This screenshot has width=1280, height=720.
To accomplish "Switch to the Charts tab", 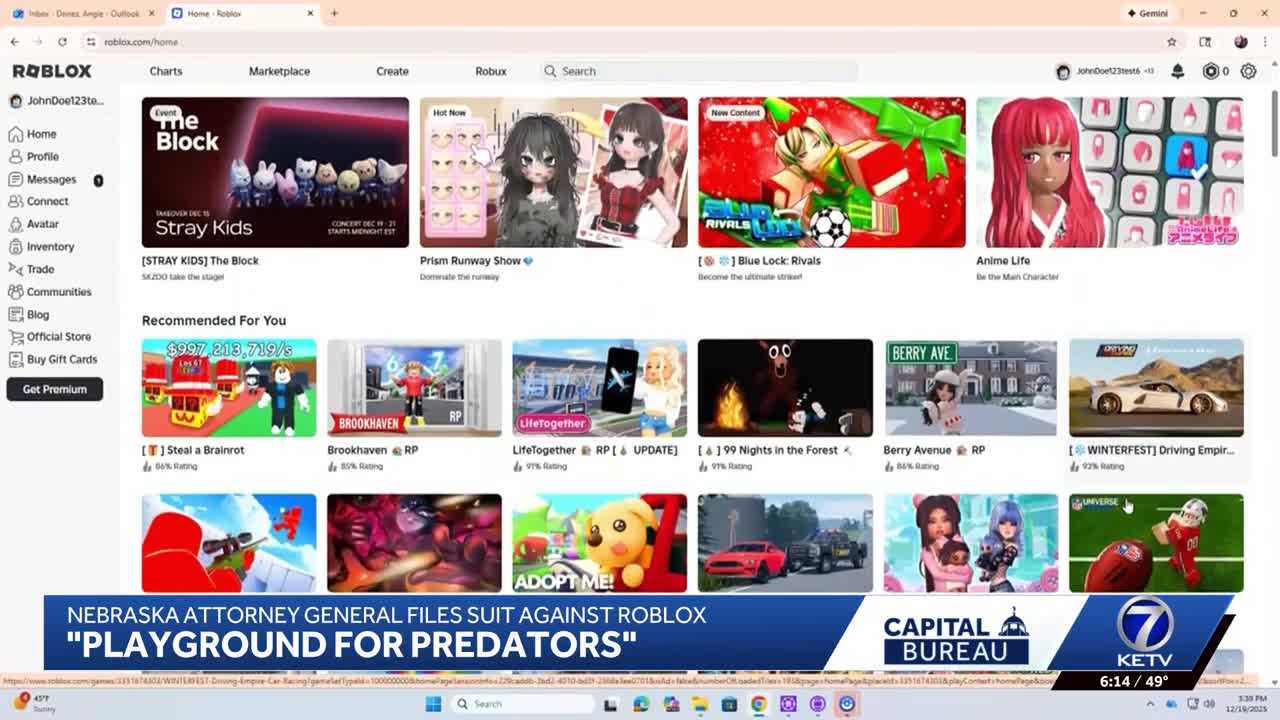I will (166, 71).
